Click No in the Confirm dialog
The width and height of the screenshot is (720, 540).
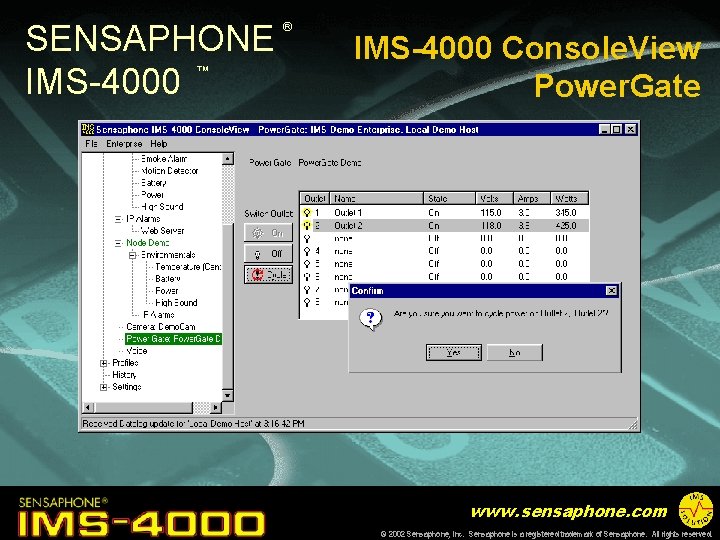click(515, 353)
